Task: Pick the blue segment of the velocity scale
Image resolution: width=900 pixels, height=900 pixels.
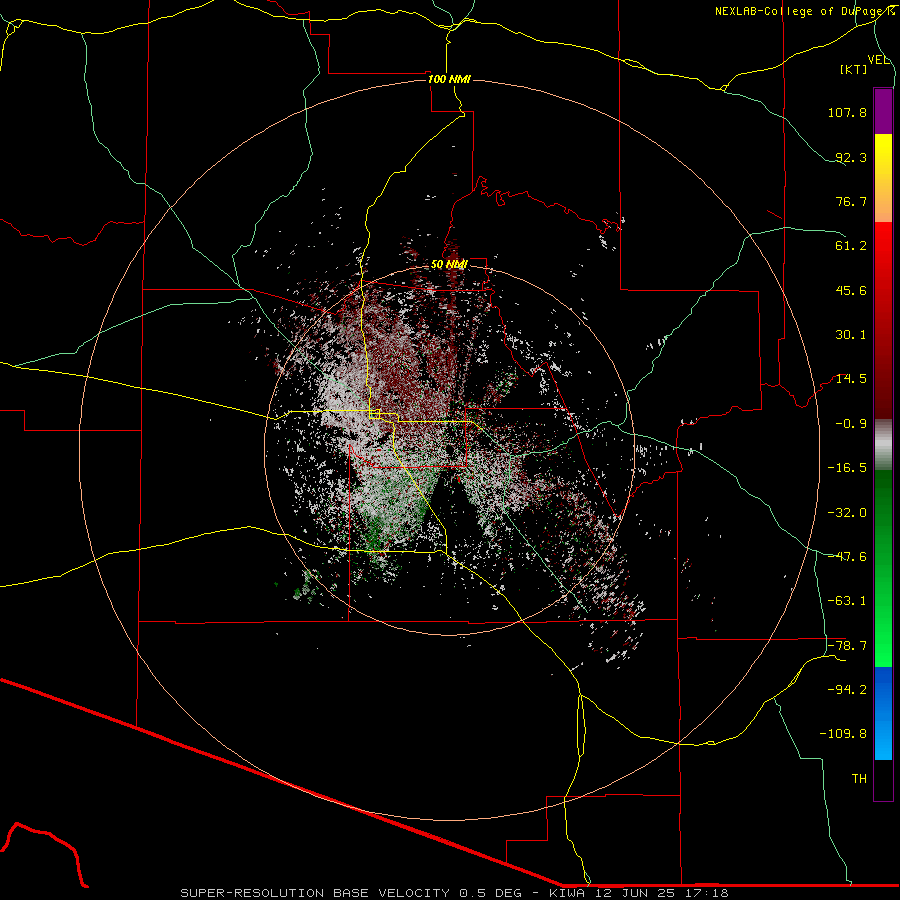Action: [883, 713]
